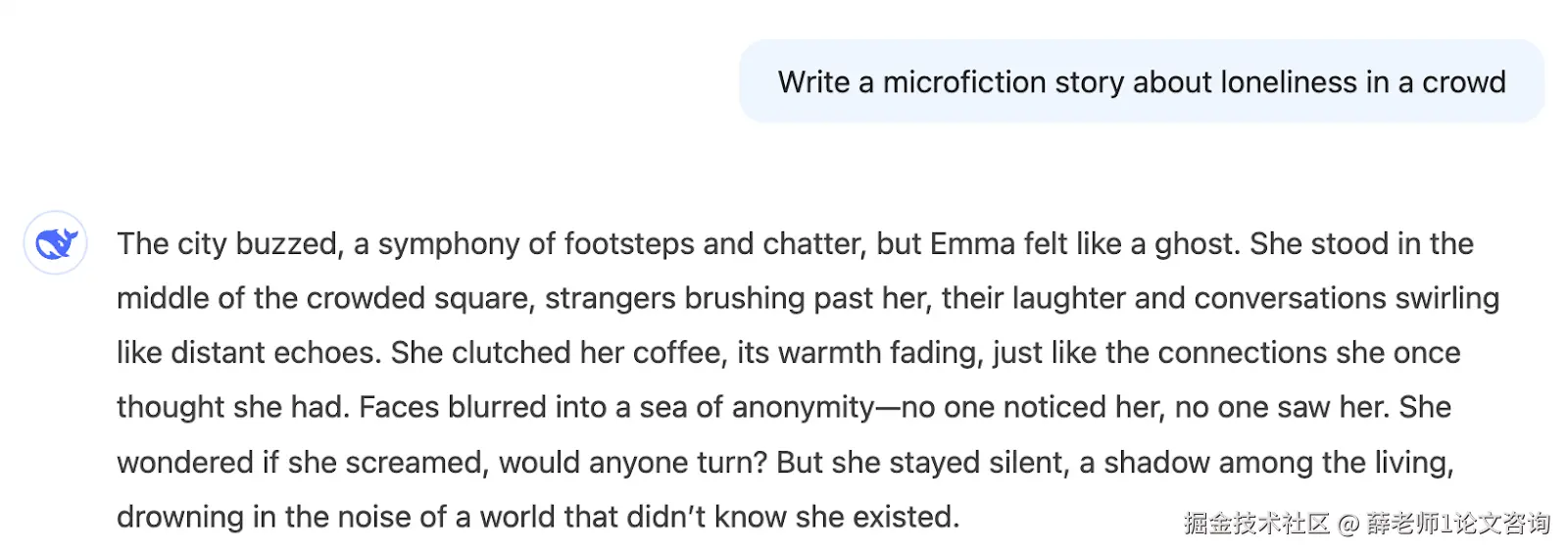Image resolution: width=1568 pixels, height=554 pixels.
Task: Click the user prompt message bubble
Action: (x=1141, y=82)
